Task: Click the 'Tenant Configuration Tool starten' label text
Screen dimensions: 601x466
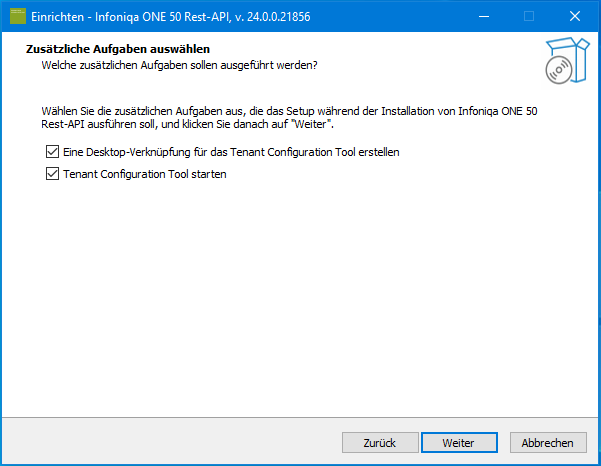Action: coord(145,174)
